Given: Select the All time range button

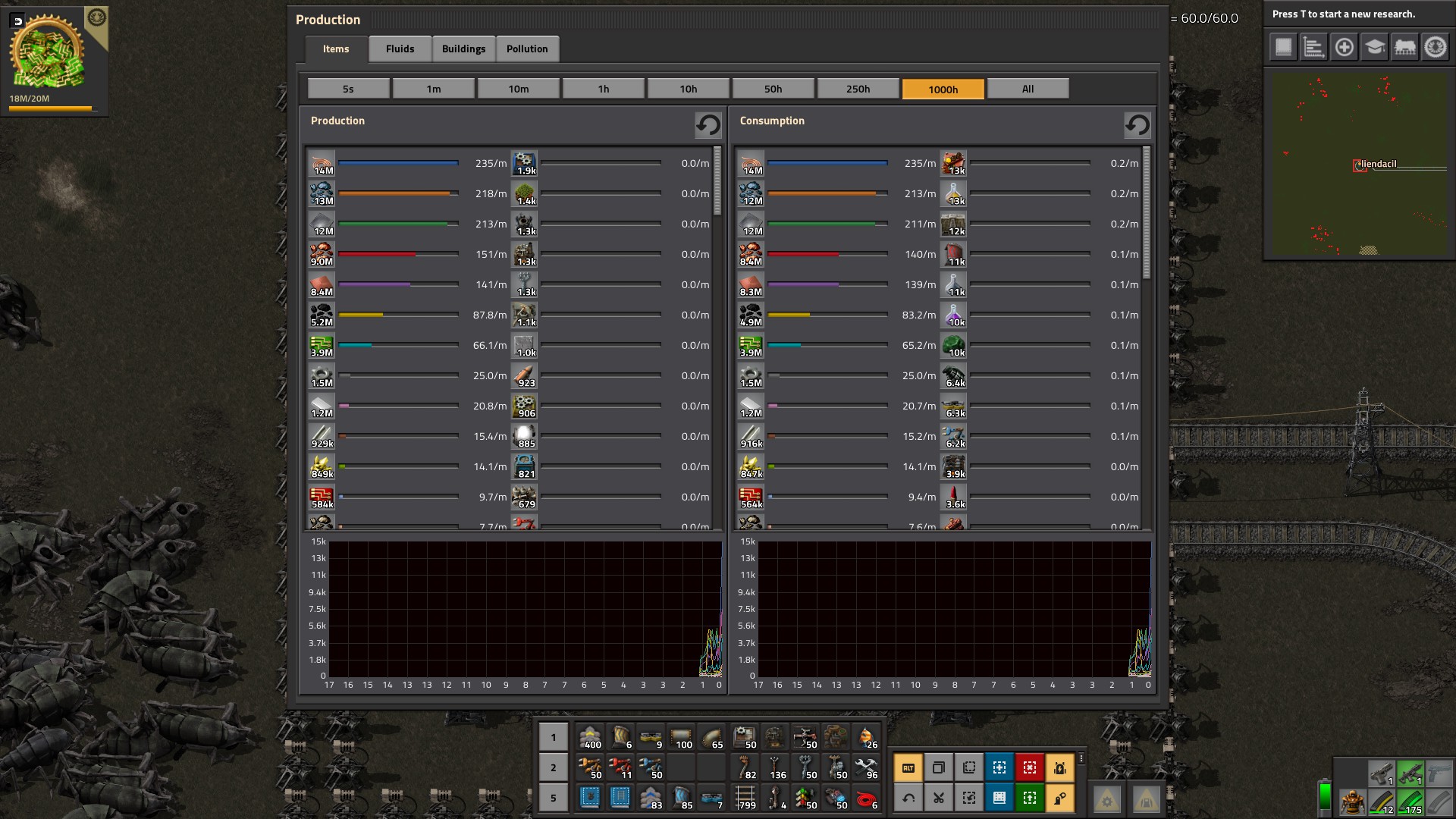Looking at the screenshot, I should [x=1028, y=89].
